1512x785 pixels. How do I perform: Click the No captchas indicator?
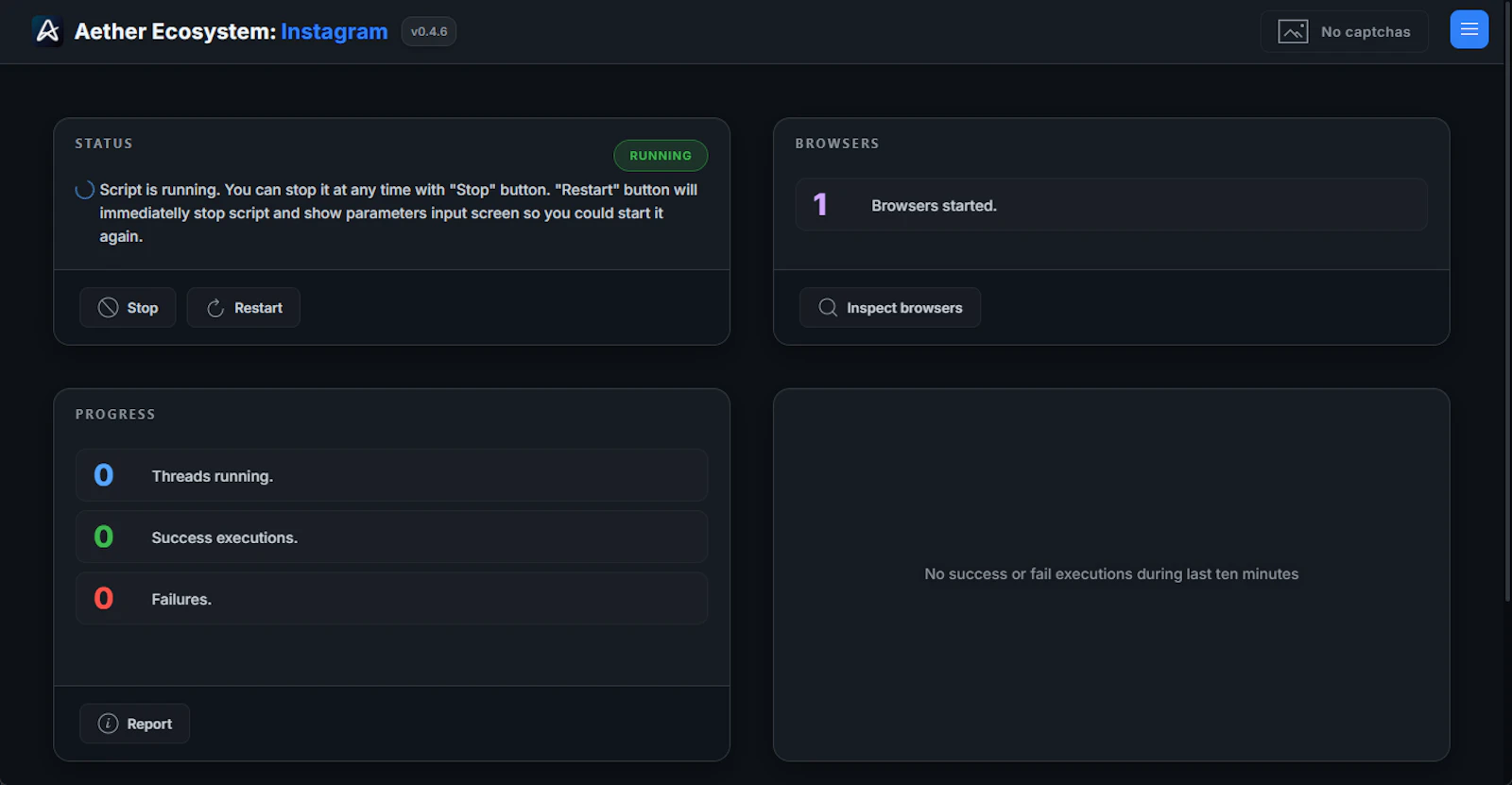point(1344,31)
